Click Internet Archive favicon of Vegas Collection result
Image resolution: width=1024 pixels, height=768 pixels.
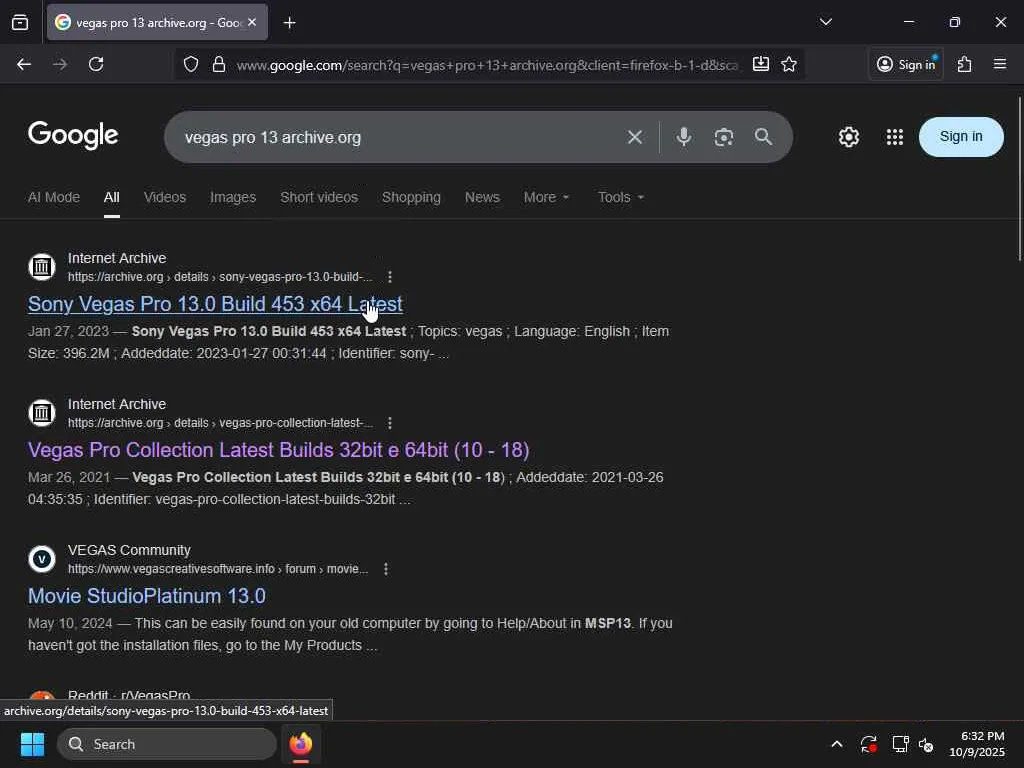tap(42, 413)
